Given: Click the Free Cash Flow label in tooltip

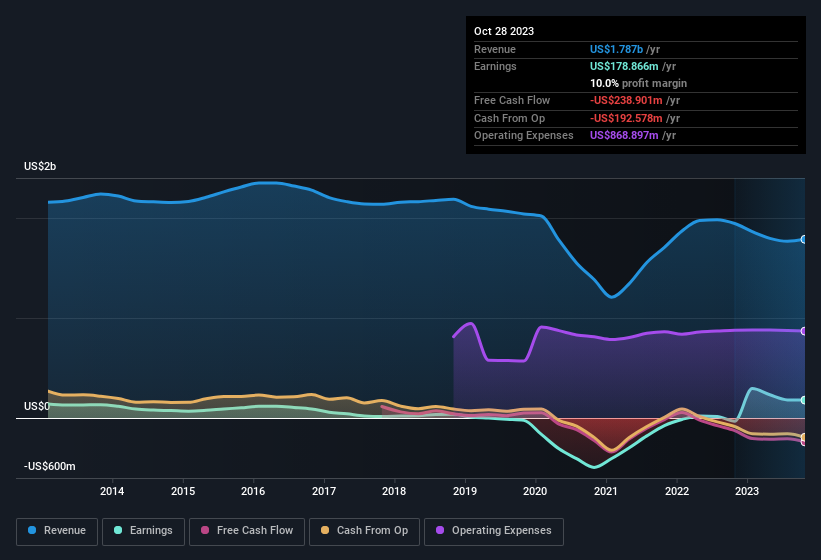Looking at the screenshot, I should (512, 100).
